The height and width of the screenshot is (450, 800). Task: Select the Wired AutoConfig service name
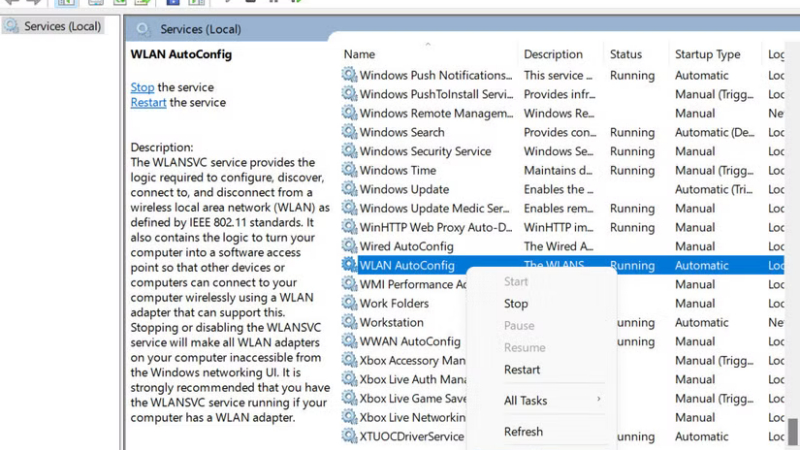406,246
